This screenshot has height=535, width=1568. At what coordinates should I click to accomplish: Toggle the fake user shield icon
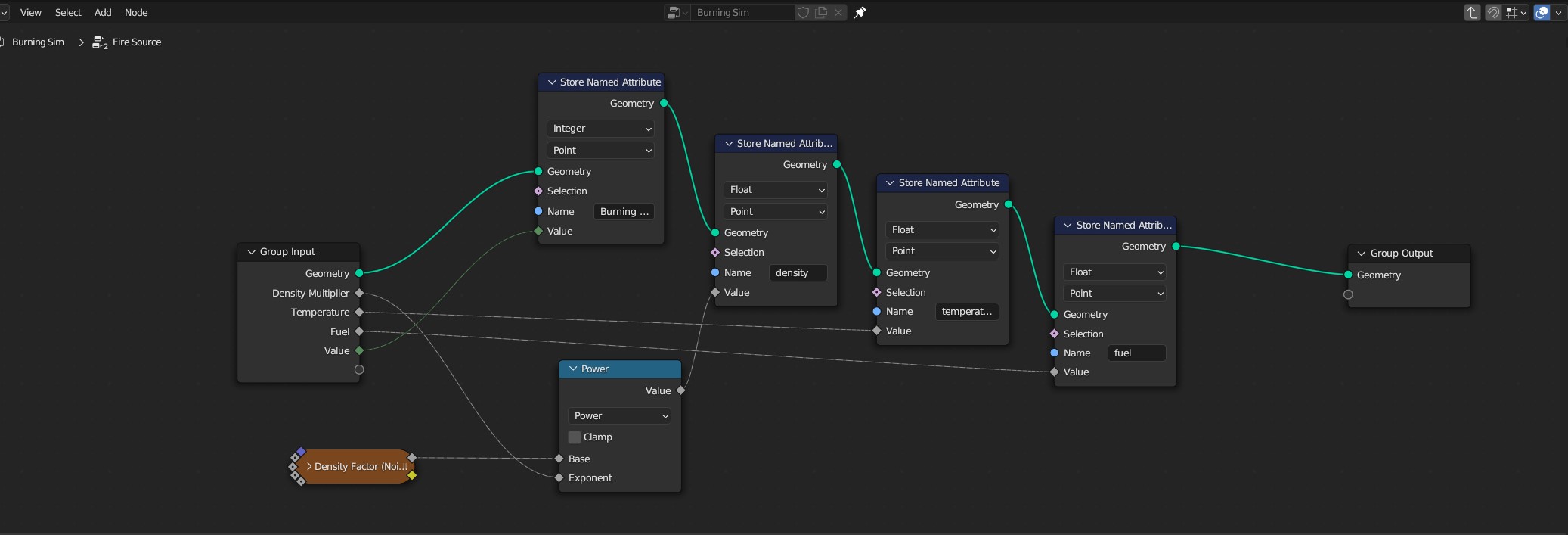point(803,12)
